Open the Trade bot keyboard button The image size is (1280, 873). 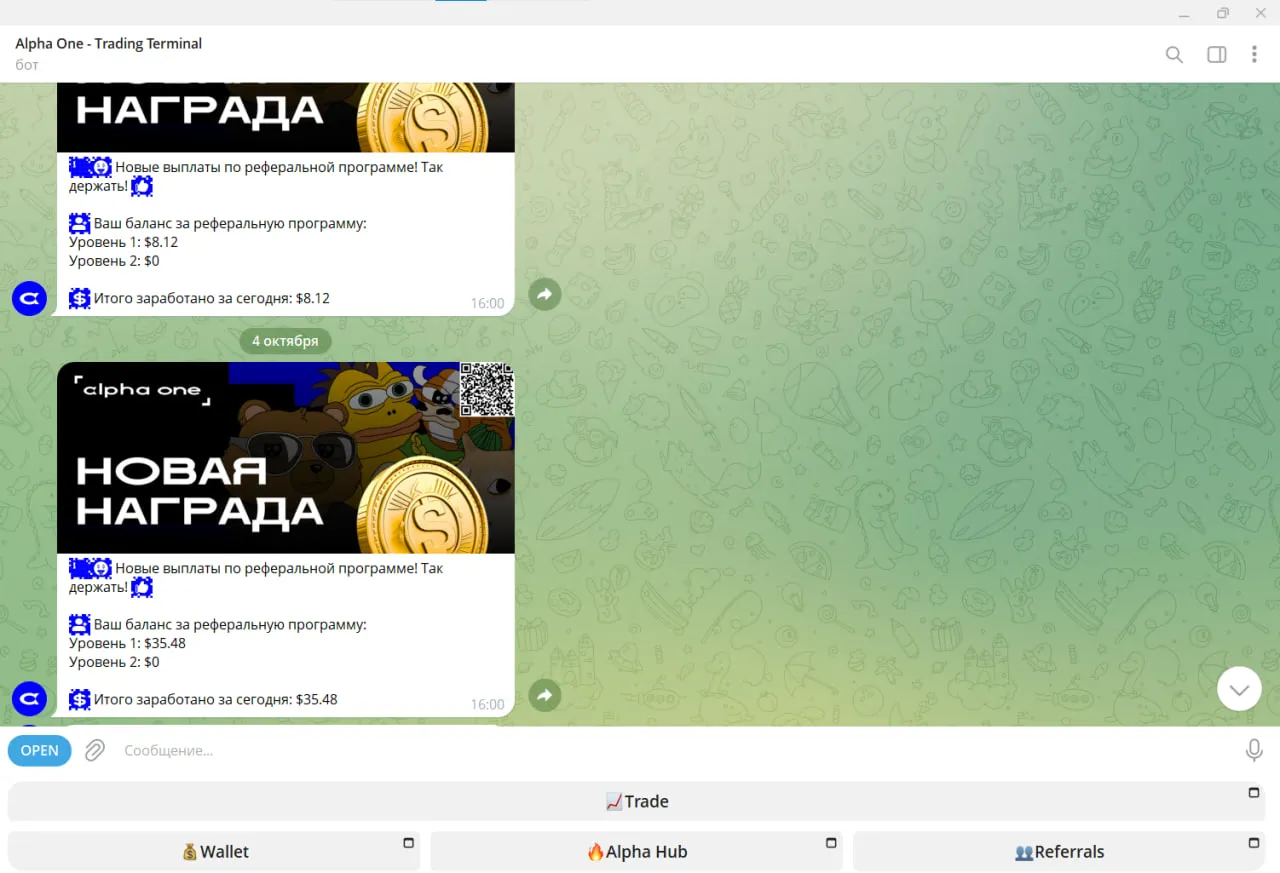(637, 802)
